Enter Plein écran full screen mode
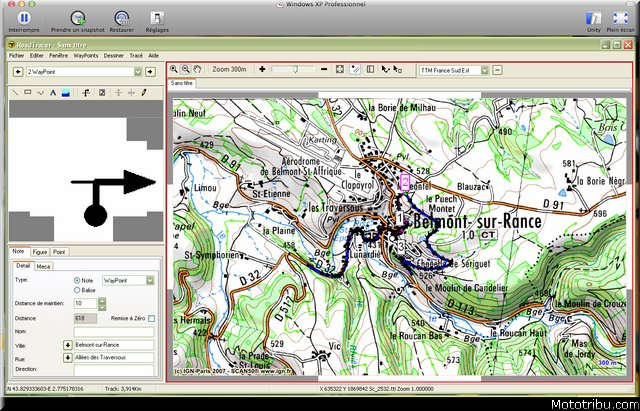The width and height of the screenshot is (640, 411). coord(620,18)
